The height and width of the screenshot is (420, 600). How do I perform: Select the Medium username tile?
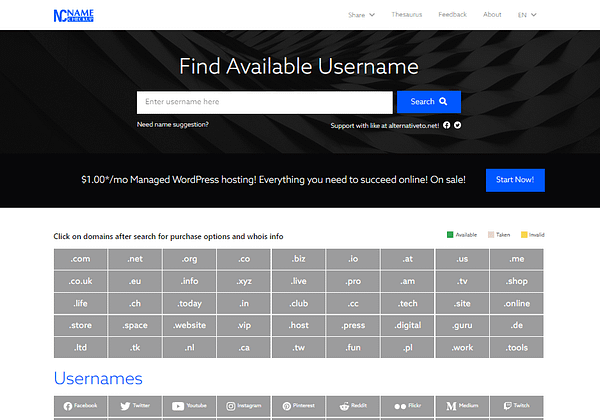click(x=462, y=407)
